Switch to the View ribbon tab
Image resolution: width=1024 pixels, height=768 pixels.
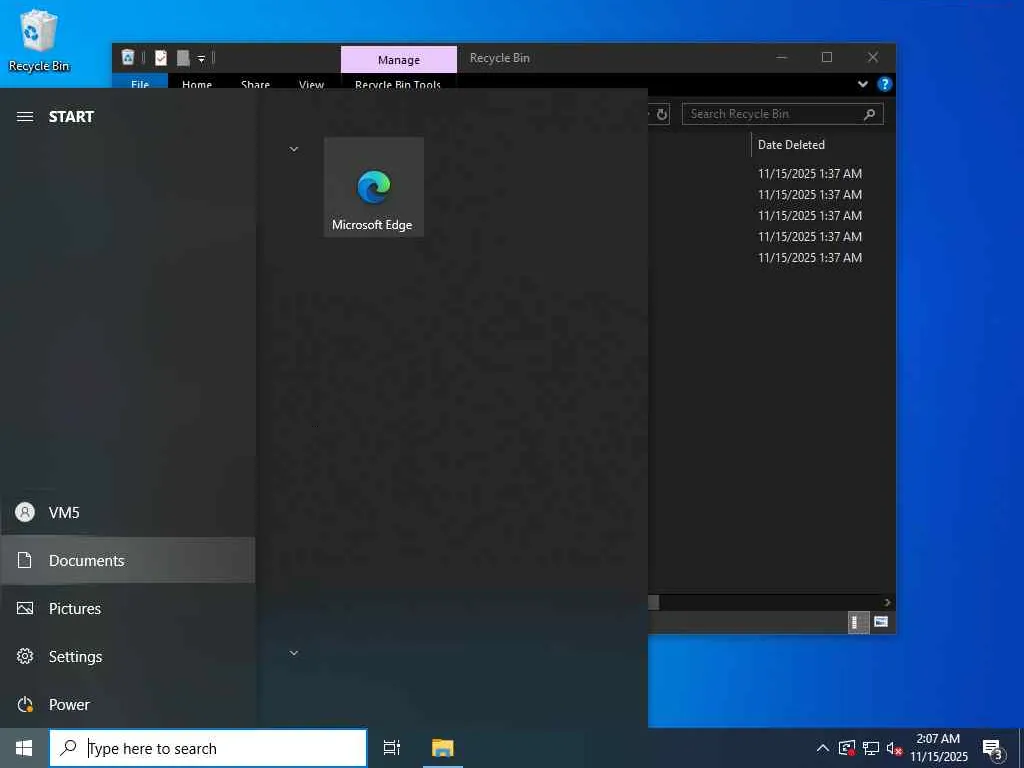(312, 82)
